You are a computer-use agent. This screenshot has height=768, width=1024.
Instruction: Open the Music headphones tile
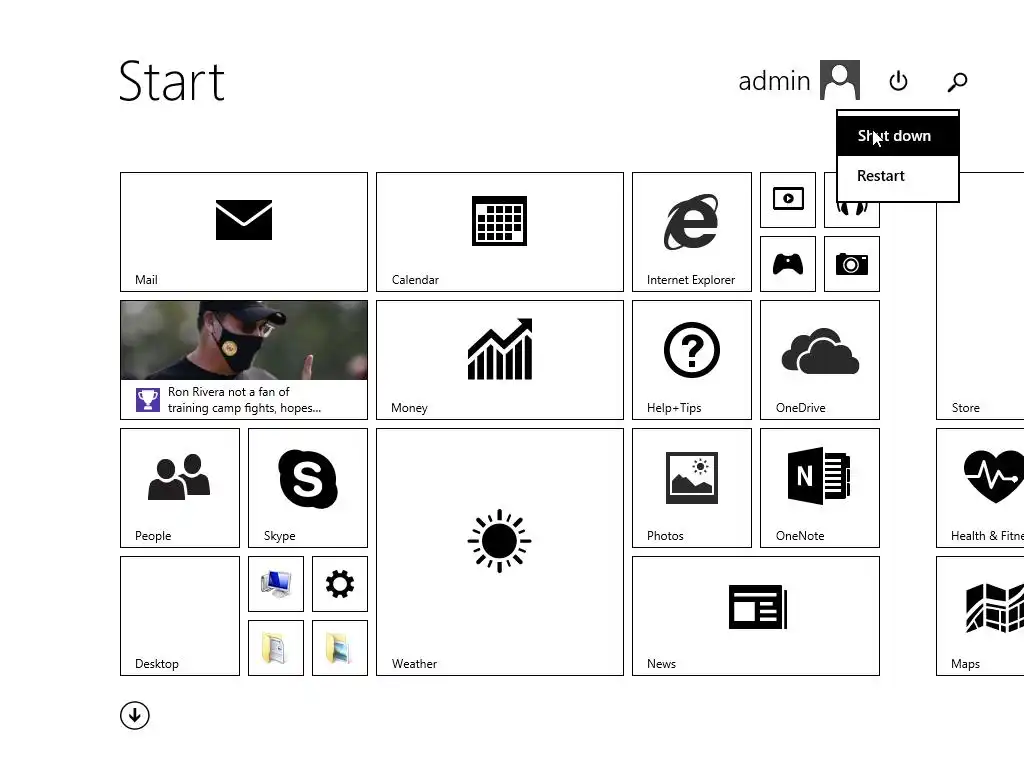[852, 214]
